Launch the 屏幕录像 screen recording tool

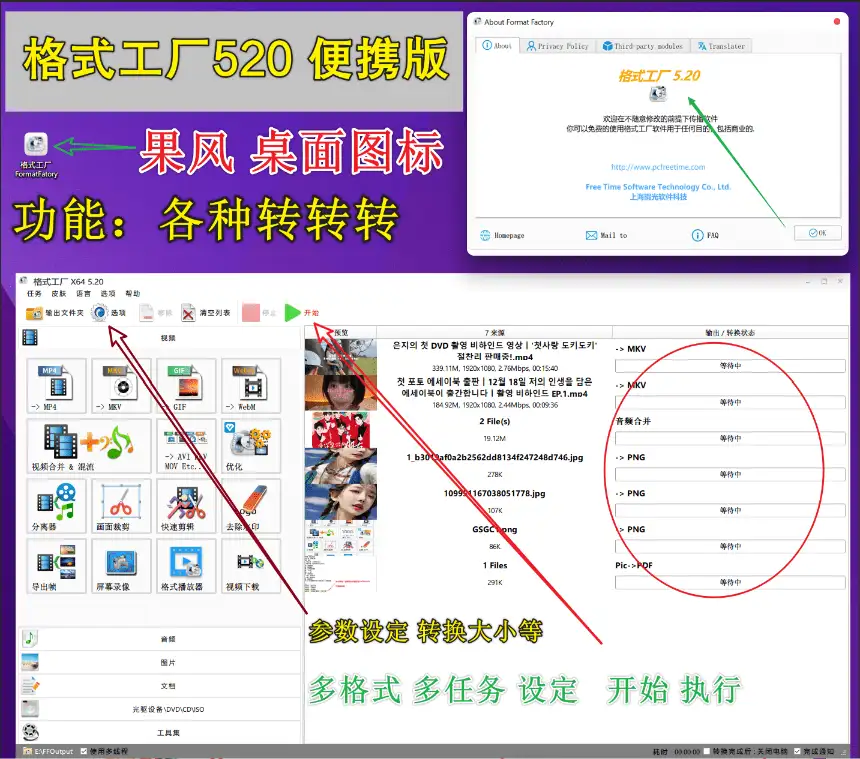[x=121, y=567]
